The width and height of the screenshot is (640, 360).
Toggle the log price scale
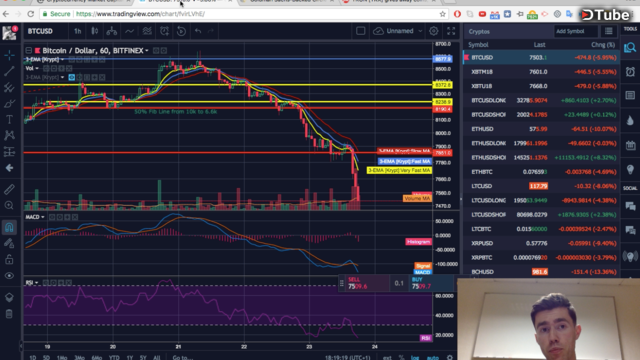(x=415, y=358)
